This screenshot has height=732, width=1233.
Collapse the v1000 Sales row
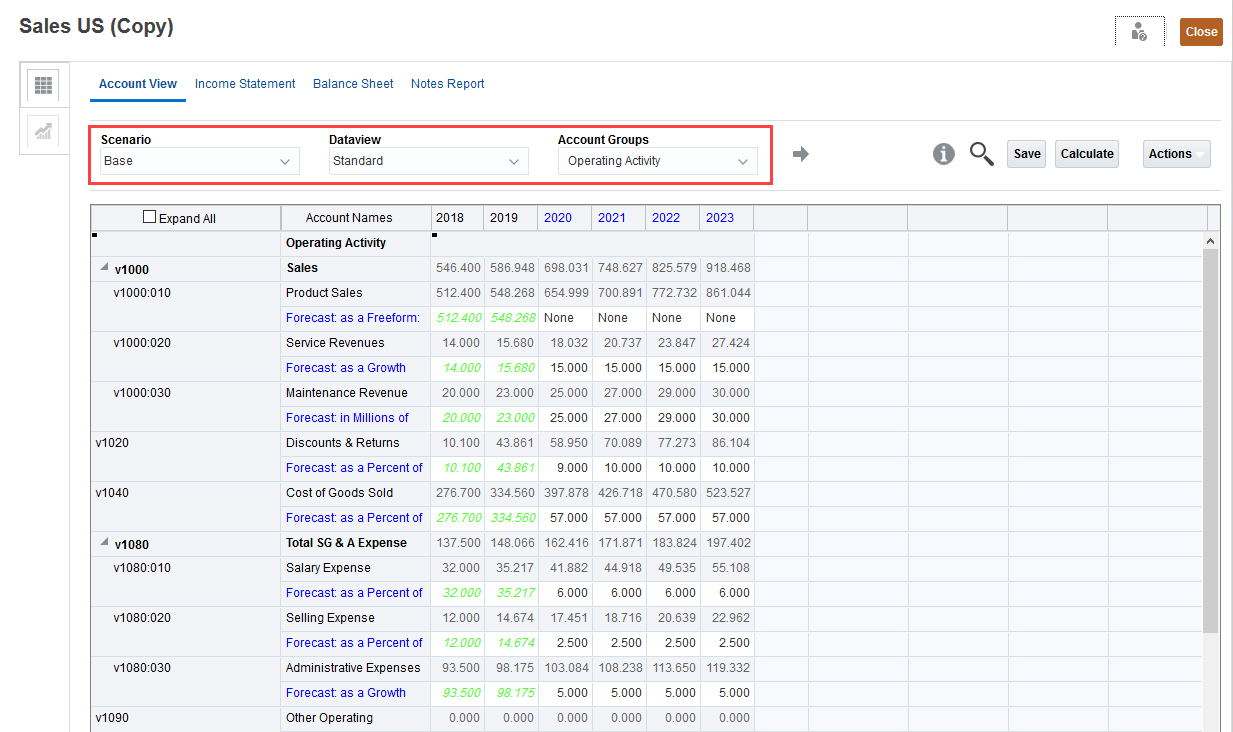(x=104, y=269)
